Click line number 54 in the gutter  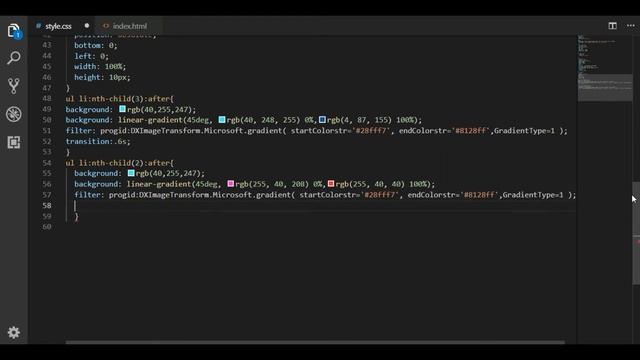[x=47, y=162]
